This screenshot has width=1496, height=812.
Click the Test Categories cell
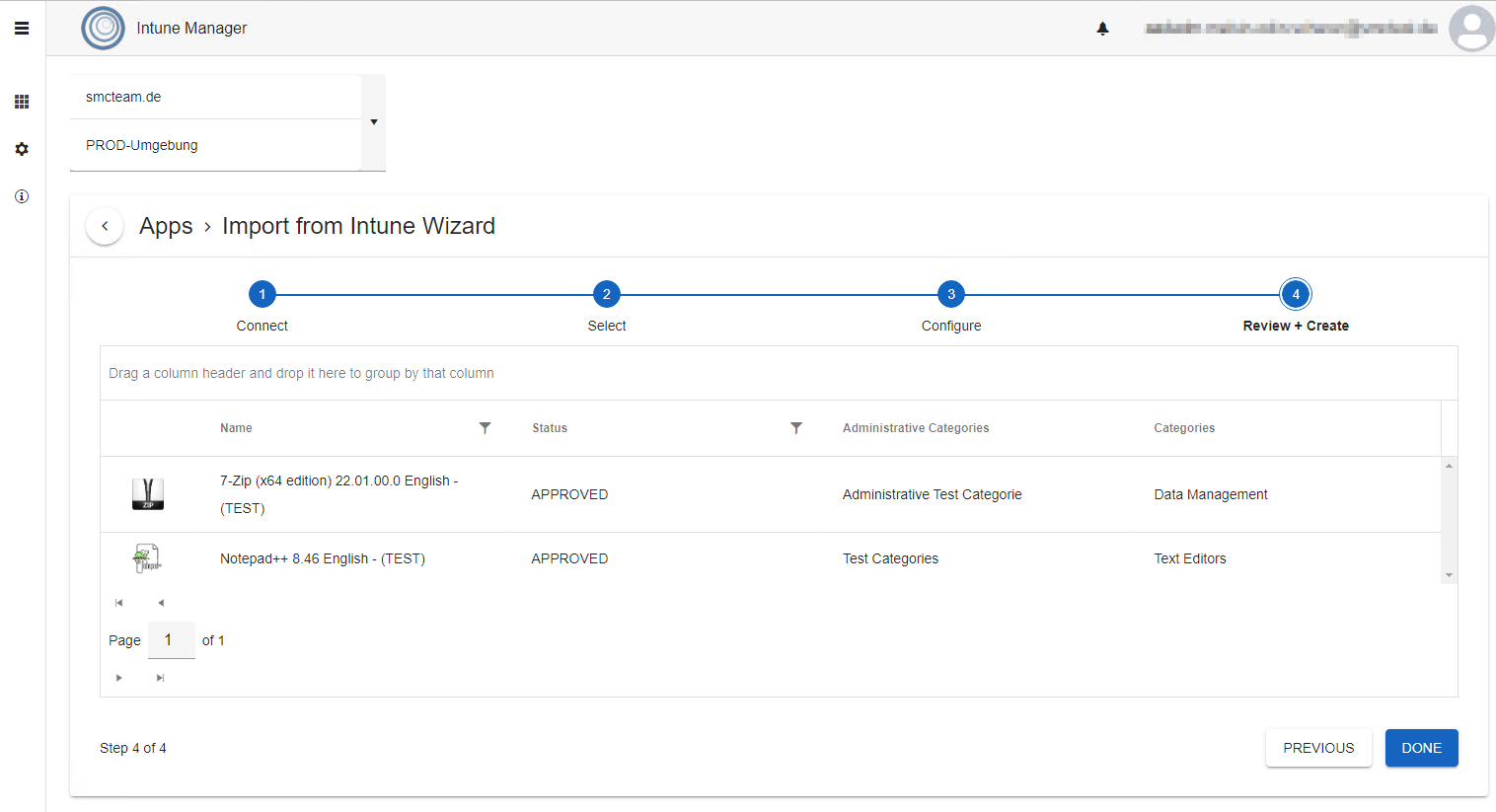[890, 558]
